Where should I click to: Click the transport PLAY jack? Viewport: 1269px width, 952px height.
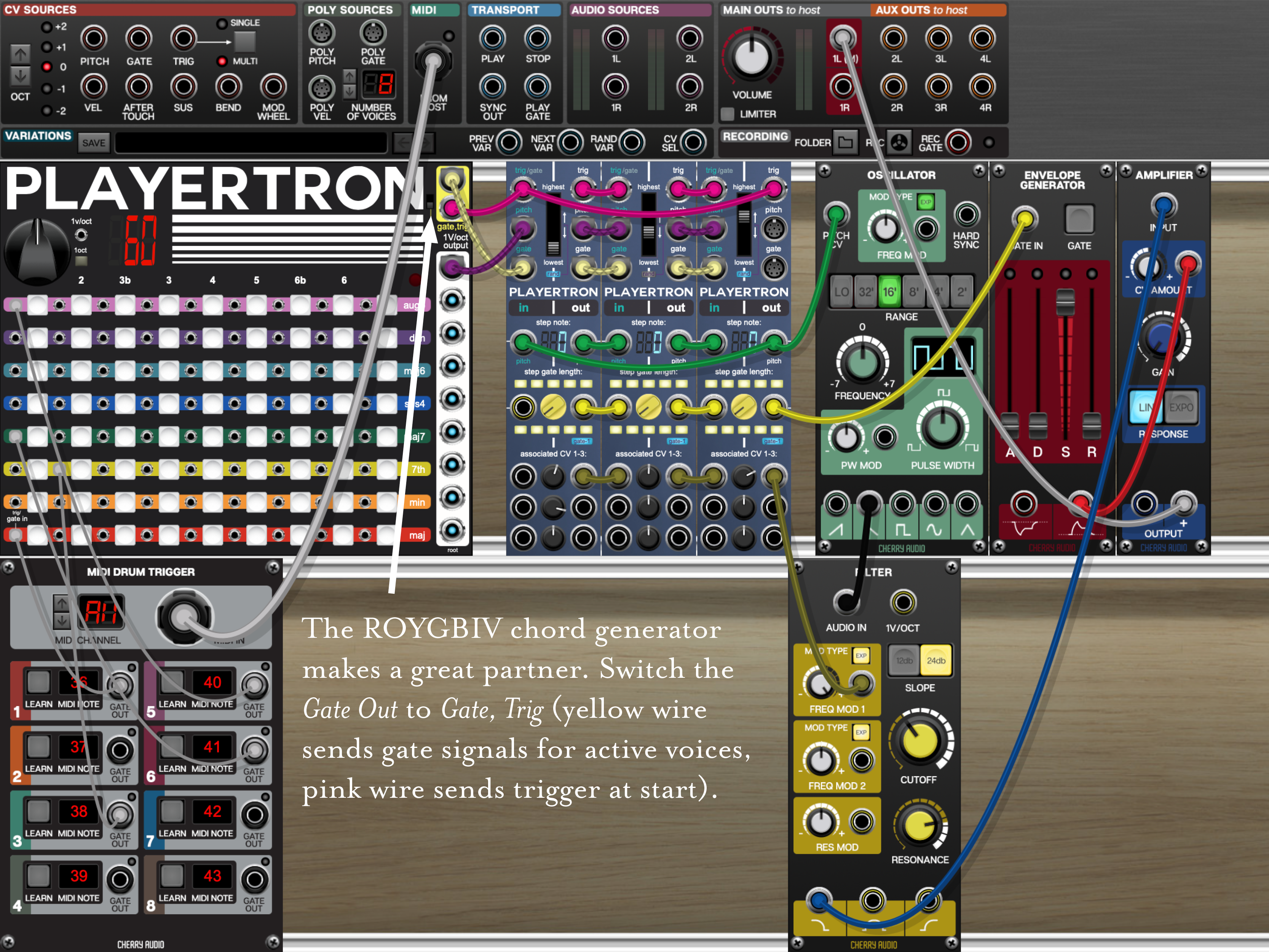coord(492,38)
